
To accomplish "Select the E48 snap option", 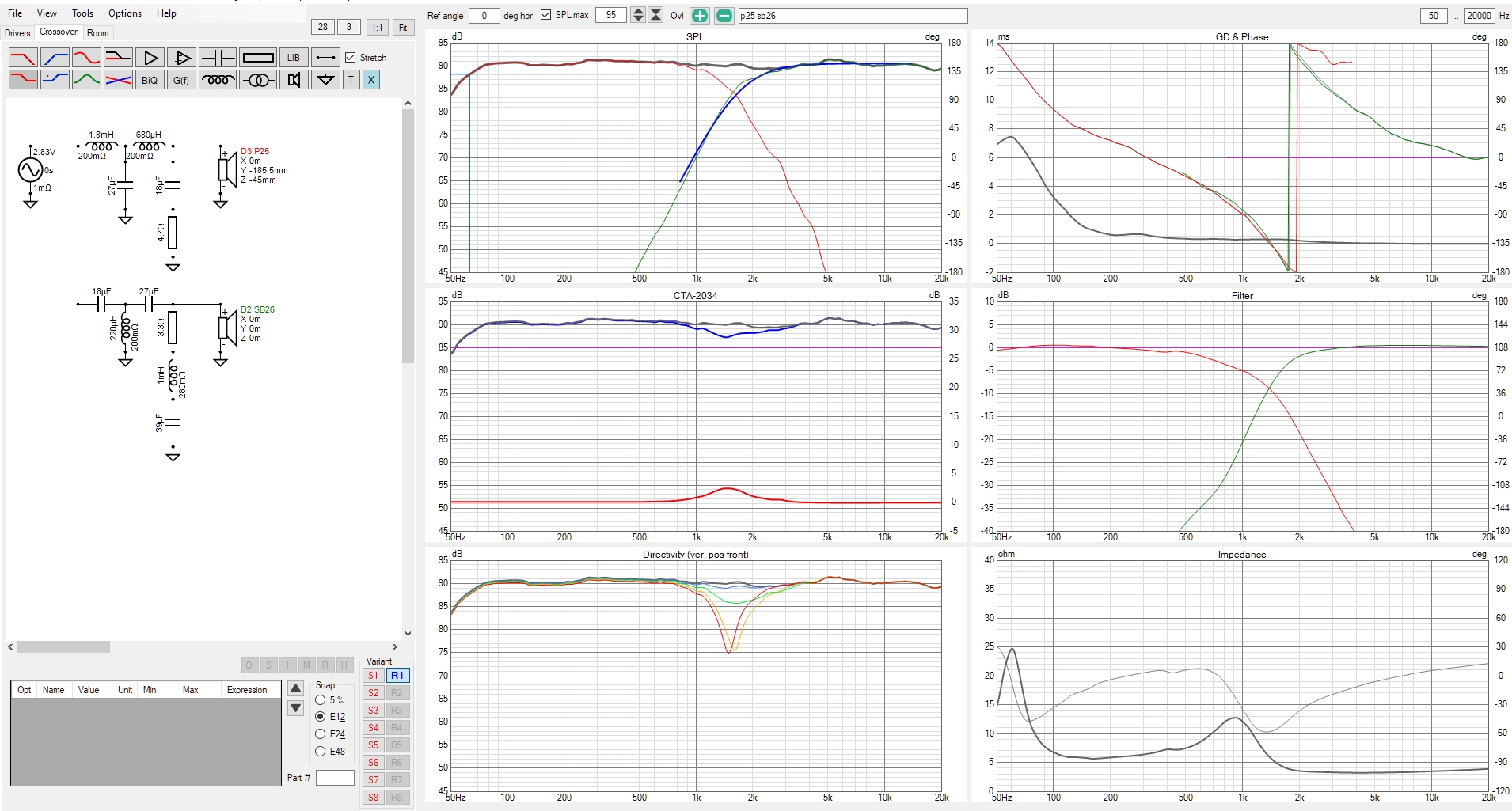I will click(321, 751).
